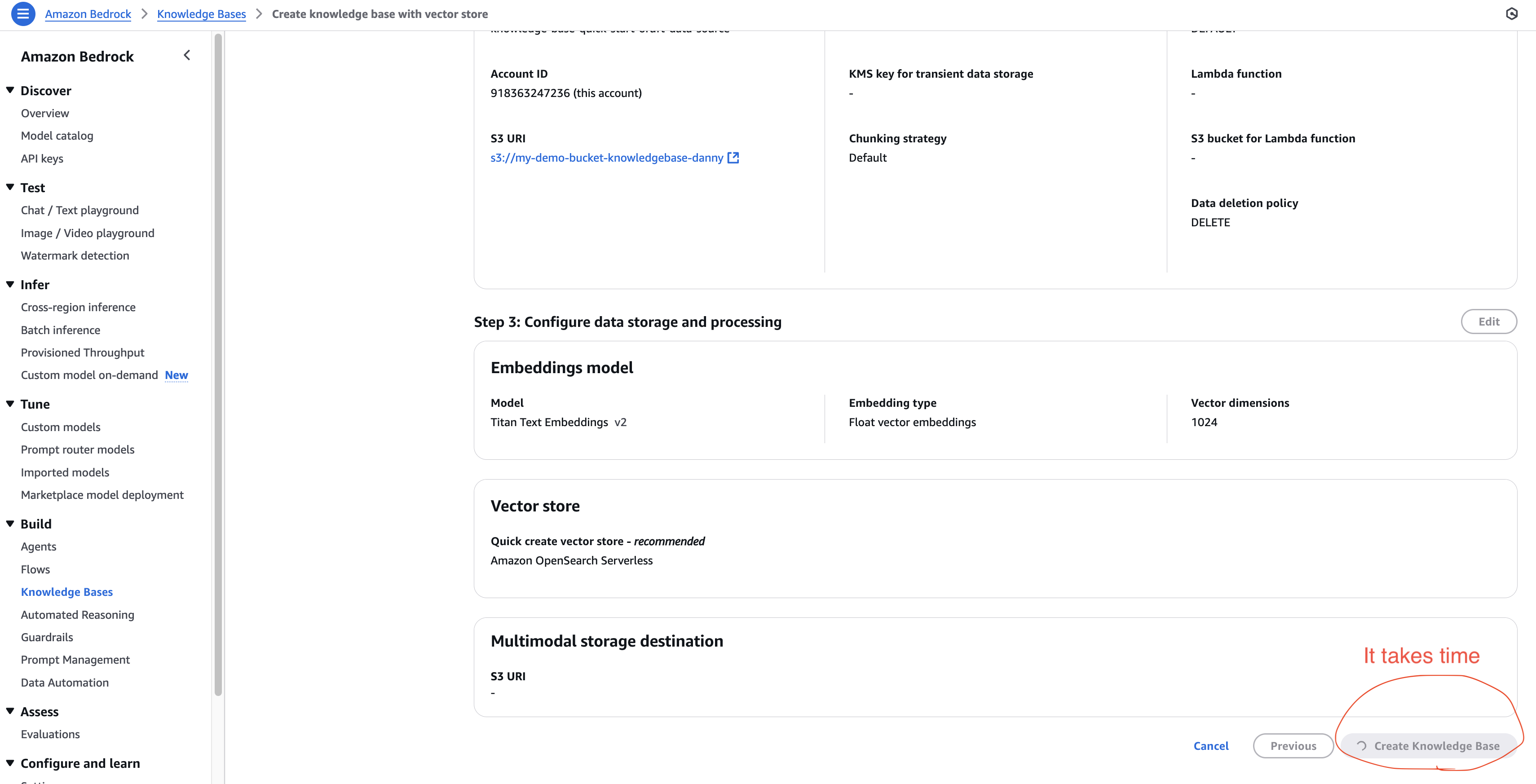Open Guardrails in Build section
The image size is (1536, 784).
coord(47,637)
